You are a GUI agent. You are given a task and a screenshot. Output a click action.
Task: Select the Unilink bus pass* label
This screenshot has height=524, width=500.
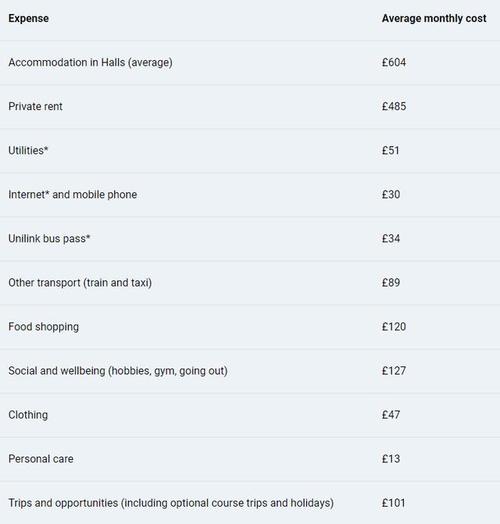(x=49, y=239)
